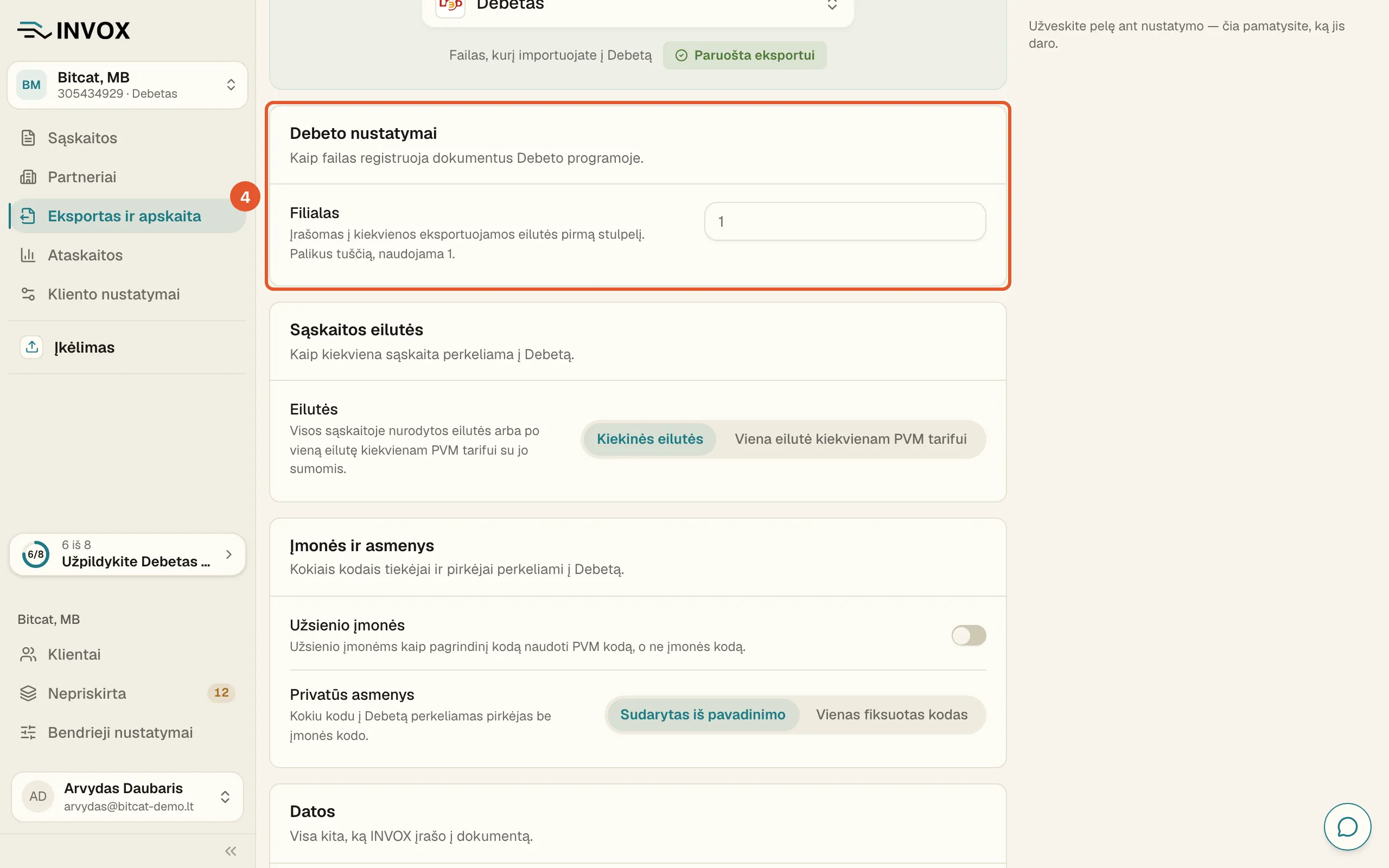Open Kliento nustatymai page
Screen dimensions: 1389x868
pos(128,294)
